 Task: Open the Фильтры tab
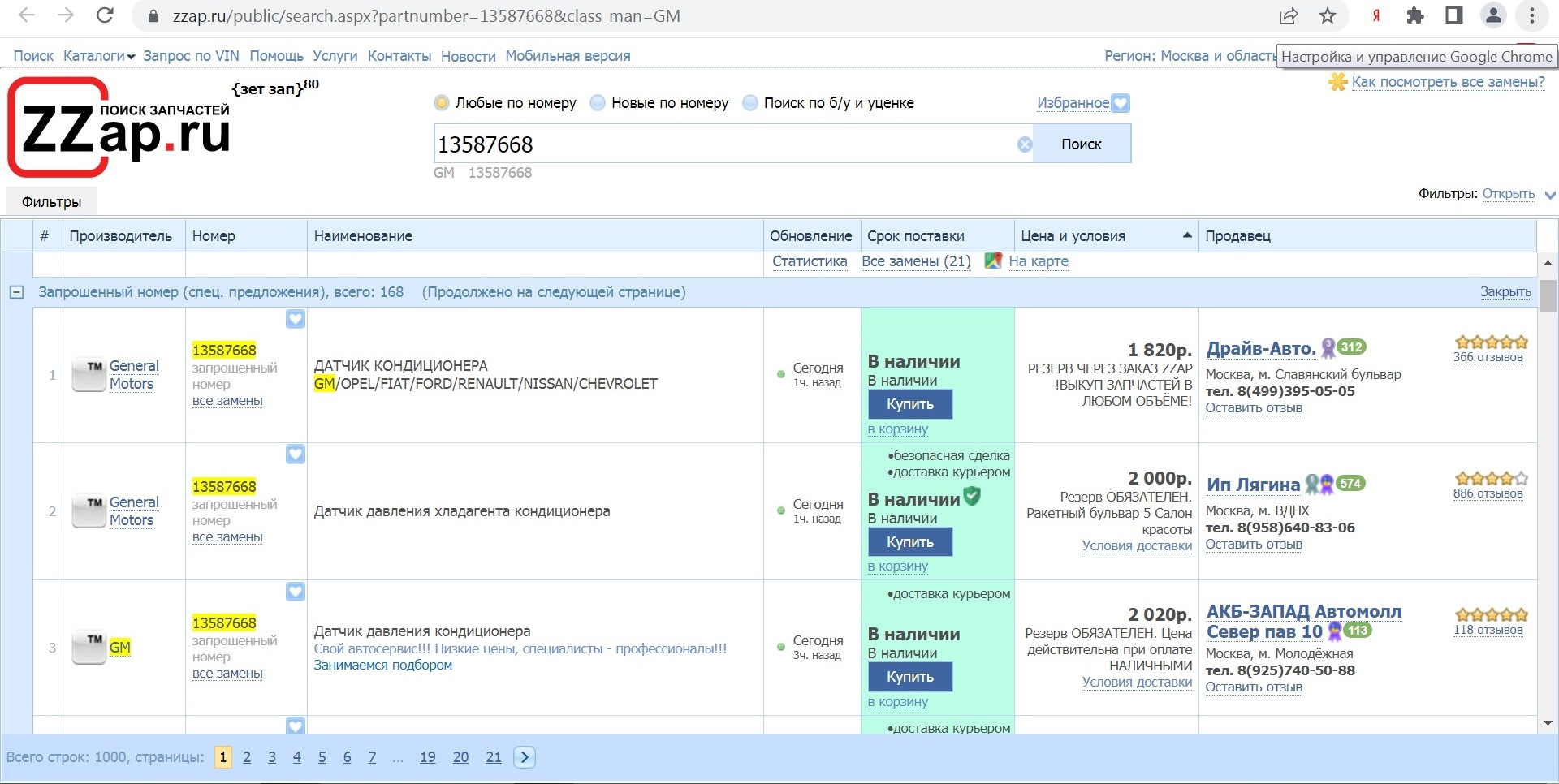point(51,202)
